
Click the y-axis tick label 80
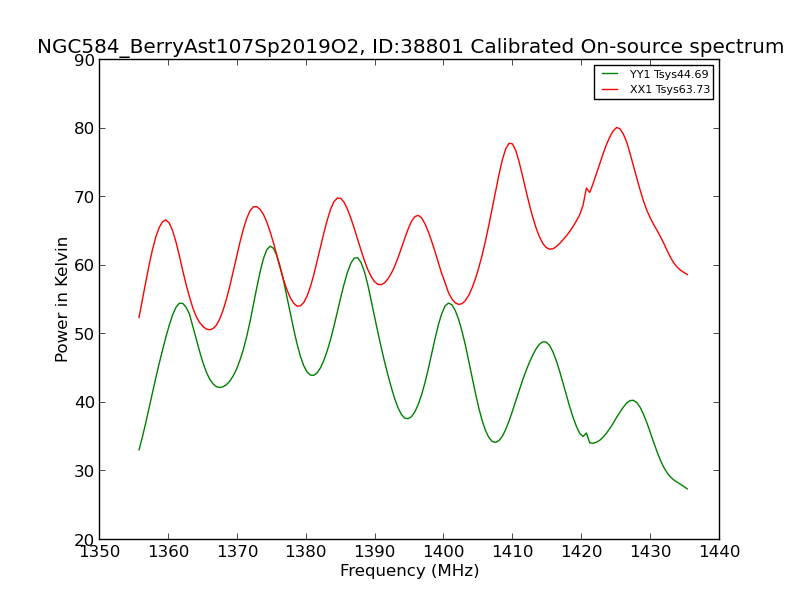pyautogui.click(x=85, y=129)
